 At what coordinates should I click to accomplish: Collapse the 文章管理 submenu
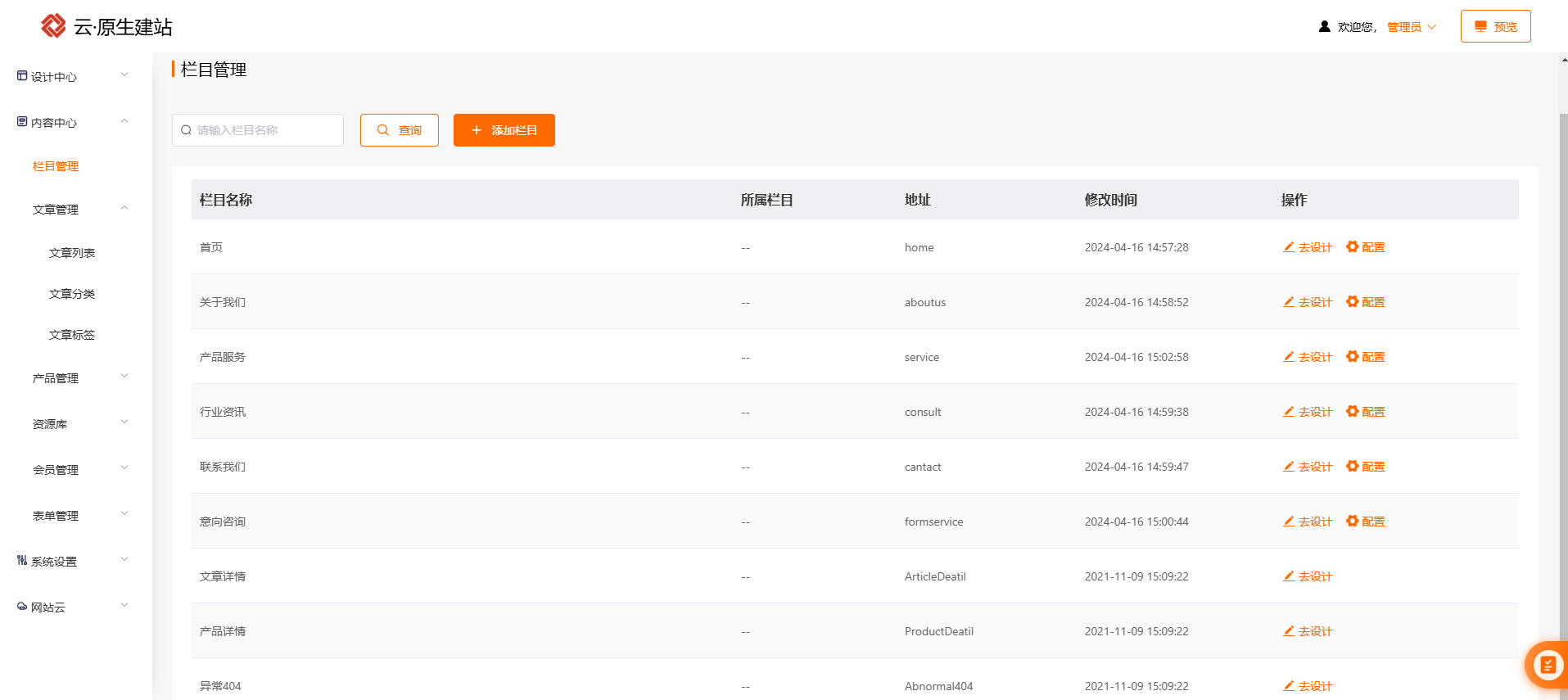pos(124,209)
